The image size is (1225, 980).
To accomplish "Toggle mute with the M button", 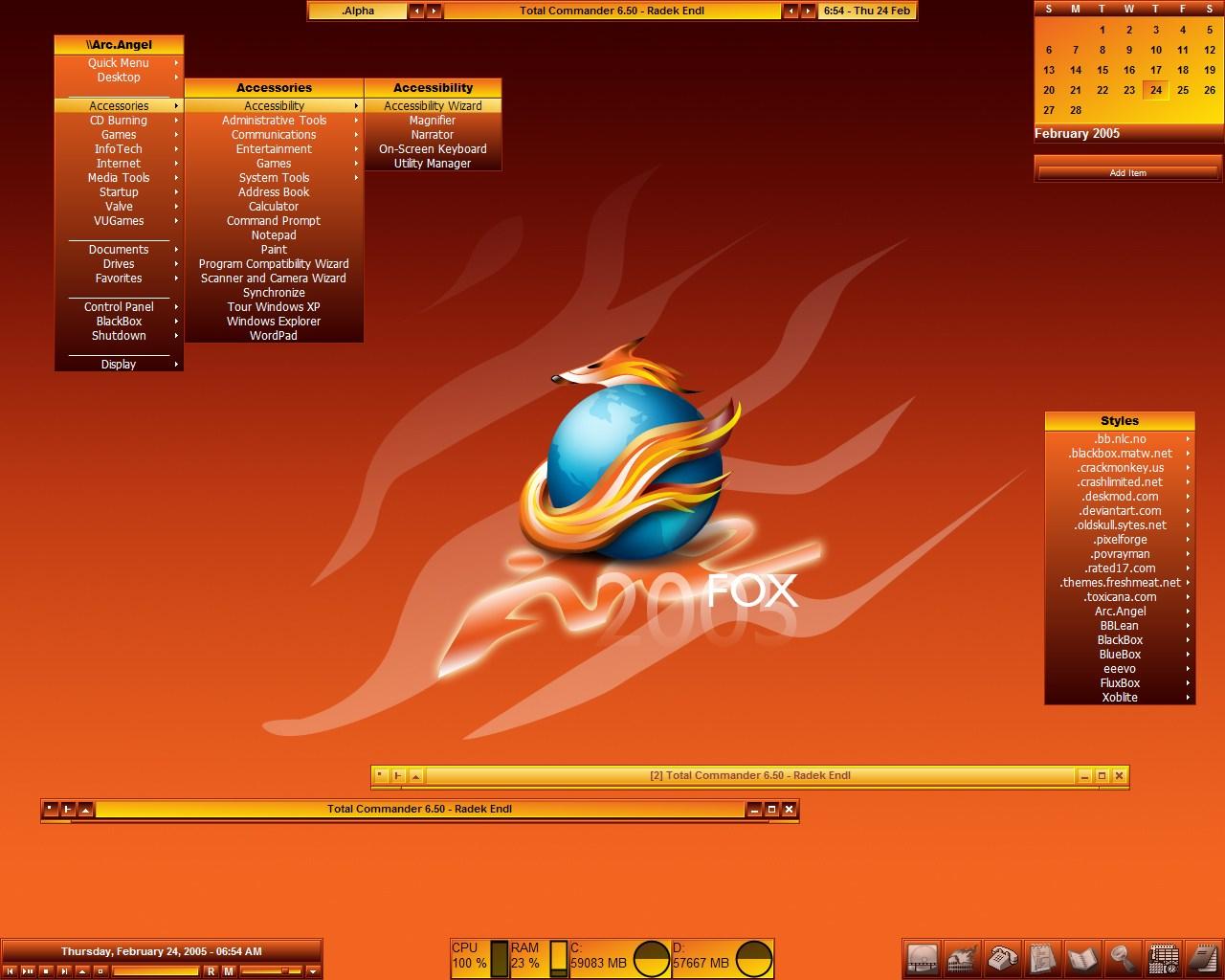I will 229,971.
